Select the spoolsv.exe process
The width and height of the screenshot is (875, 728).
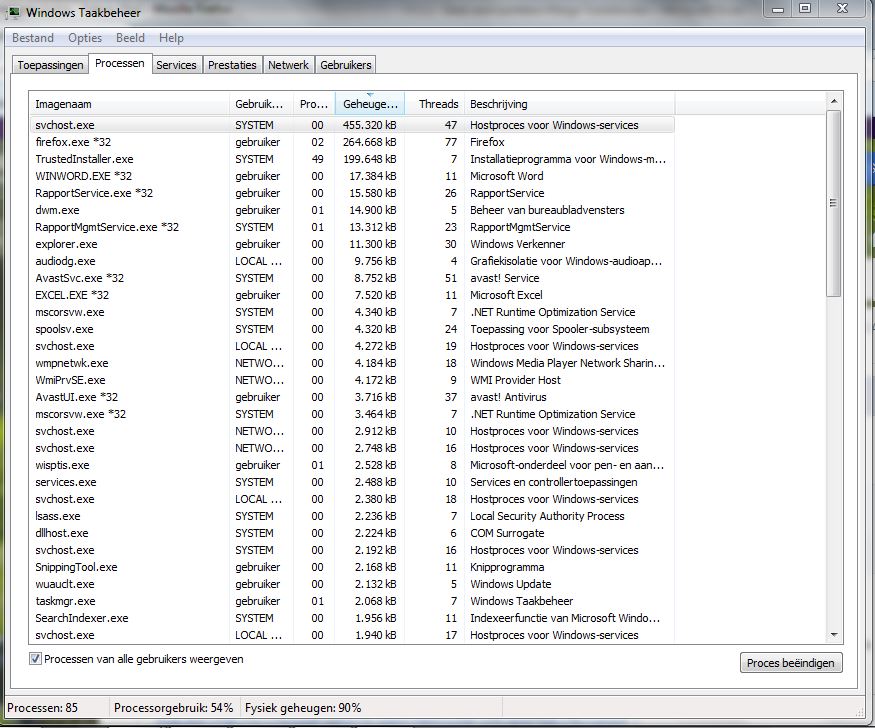coord(352,329)
